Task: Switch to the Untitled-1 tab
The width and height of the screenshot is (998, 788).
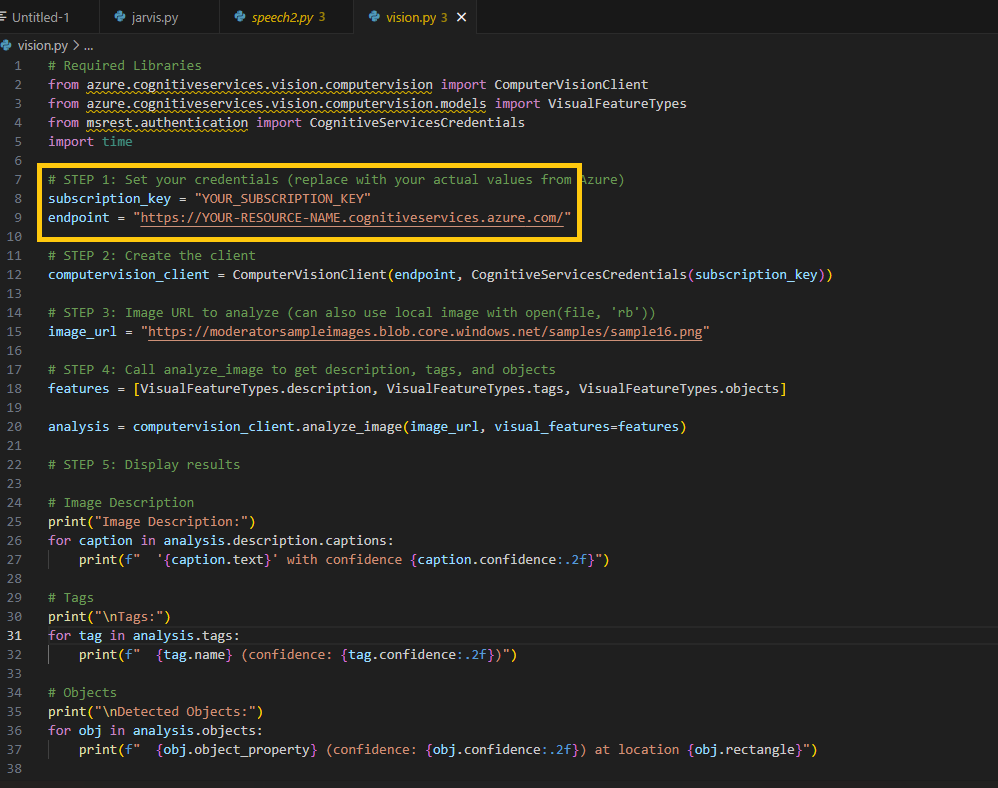Action: [41, 17]
